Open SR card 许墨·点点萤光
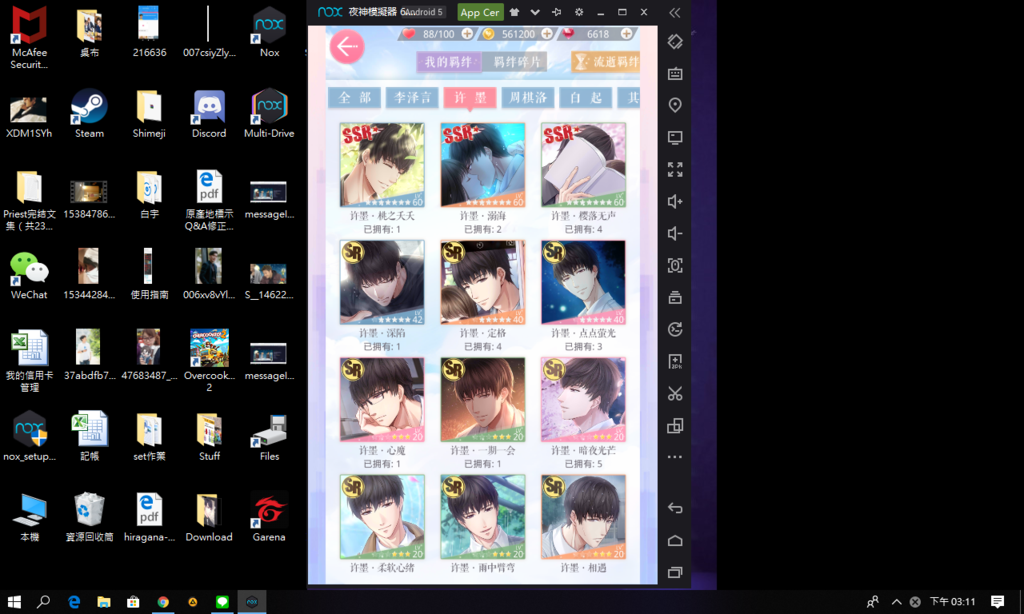The width and height of the screenshot is (1024, 614). pyautogui.click(x=583, y=282)
